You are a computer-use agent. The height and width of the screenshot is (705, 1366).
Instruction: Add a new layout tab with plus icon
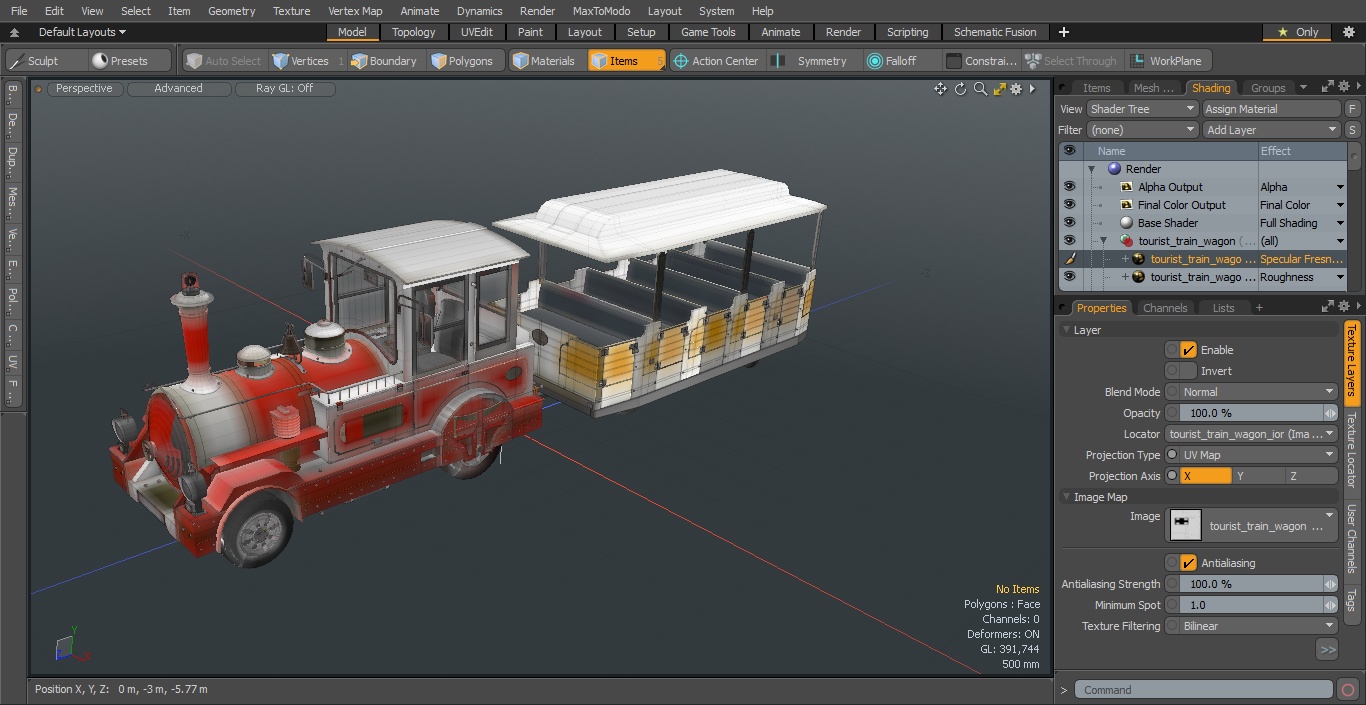click(1063, 32)
